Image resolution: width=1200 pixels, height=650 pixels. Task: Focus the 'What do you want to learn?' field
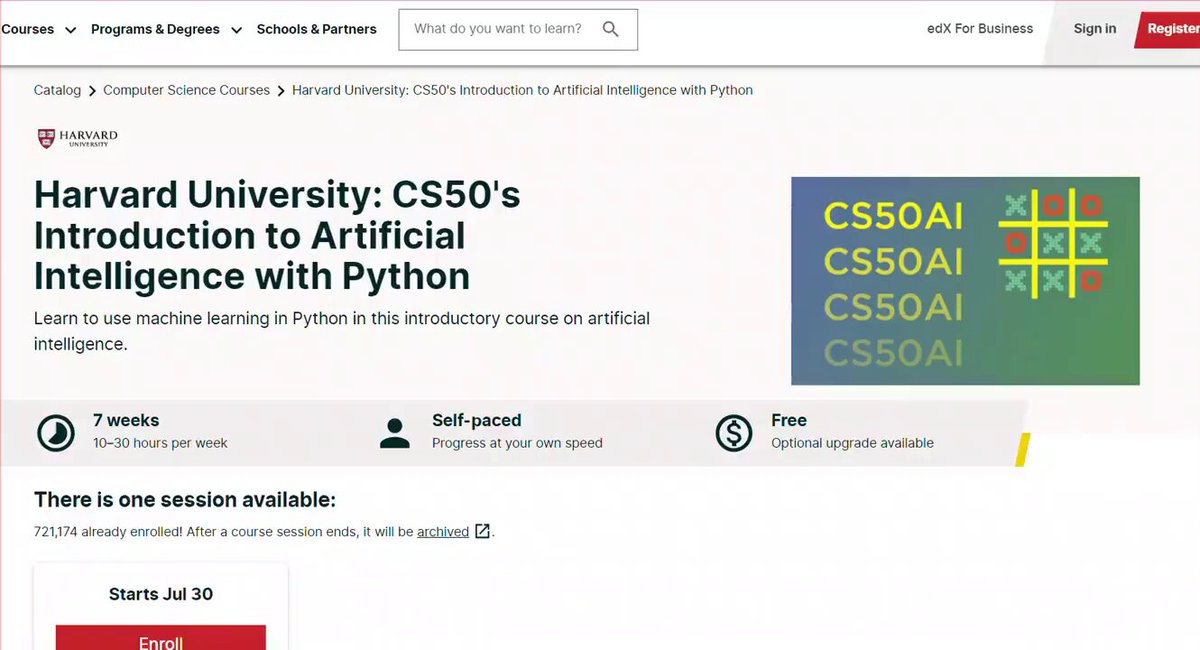click(500, 29)
